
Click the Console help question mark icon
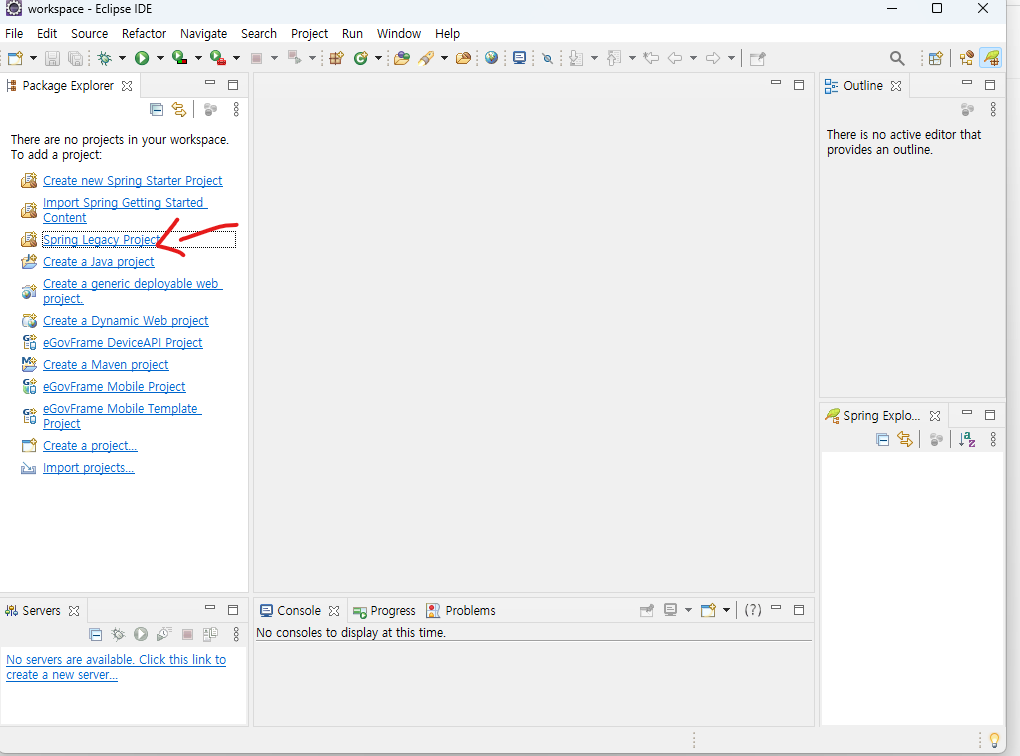point(753,610)
